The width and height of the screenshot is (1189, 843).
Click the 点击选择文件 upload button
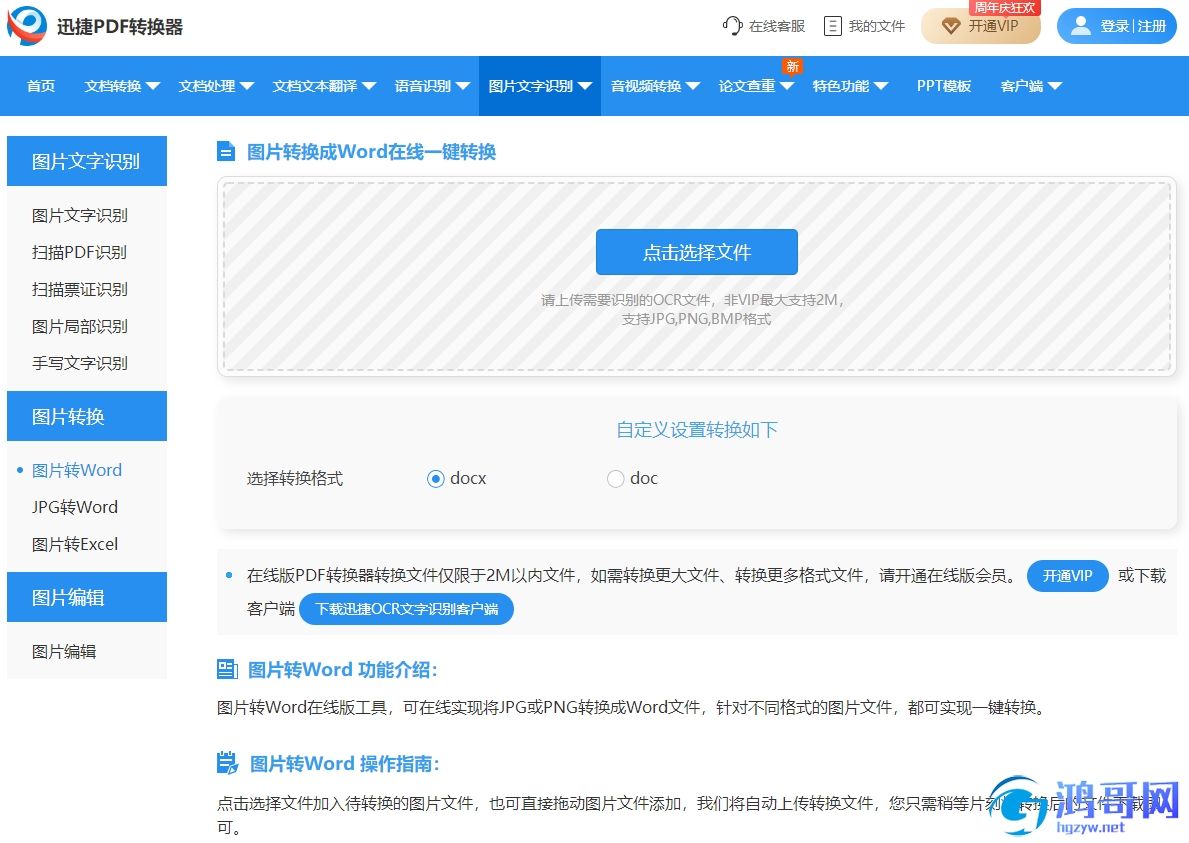point(697,252)
